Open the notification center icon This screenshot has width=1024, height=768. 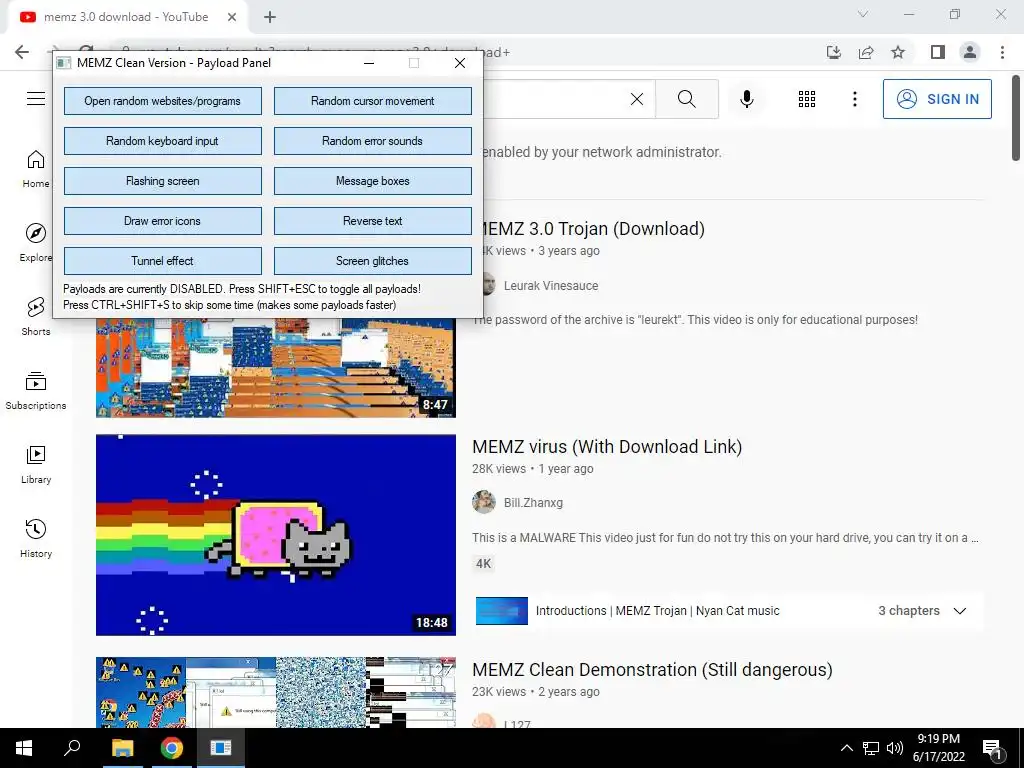click(x=993, y=750)
